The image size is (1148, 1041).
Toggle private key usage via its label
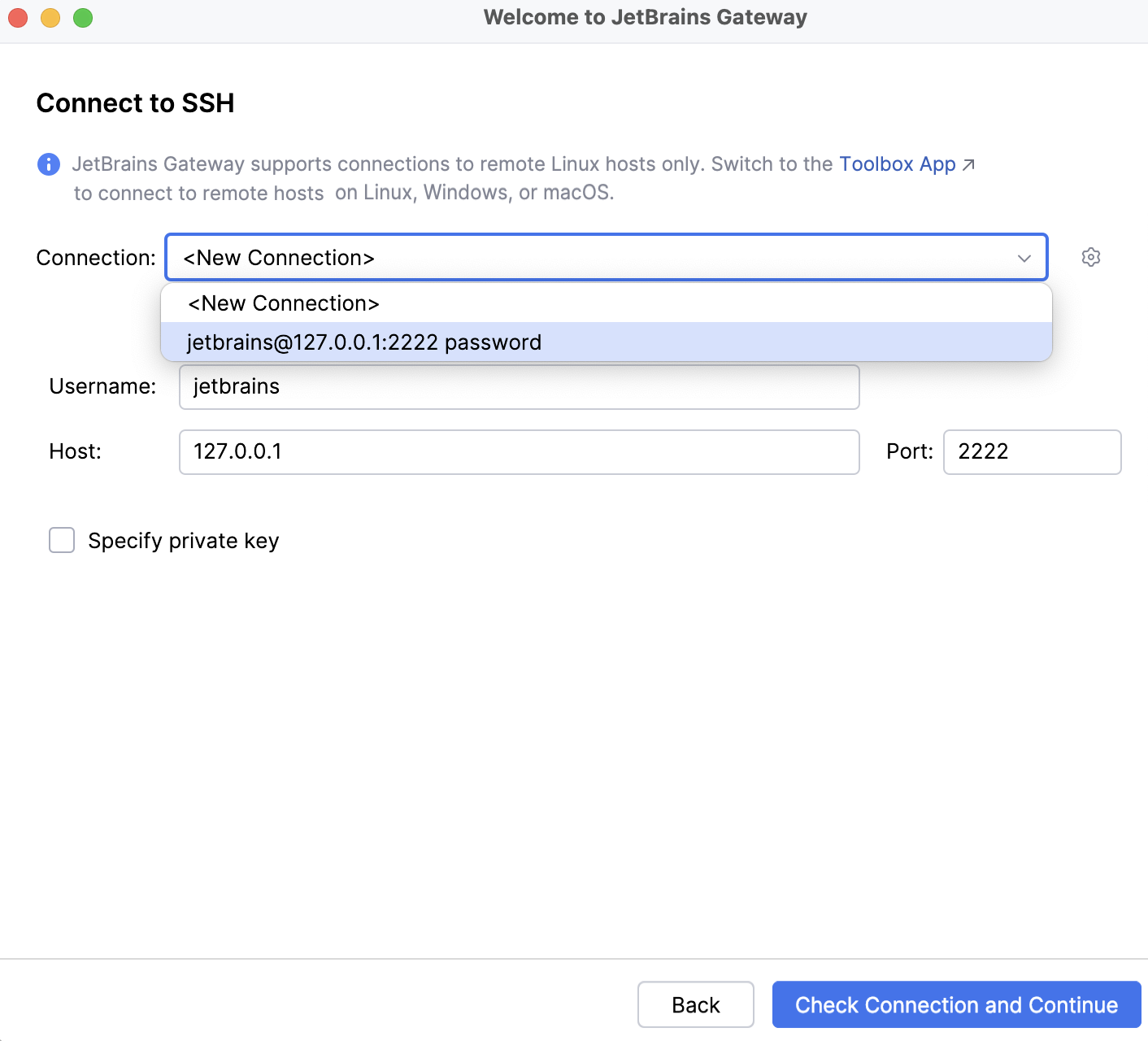183,540
